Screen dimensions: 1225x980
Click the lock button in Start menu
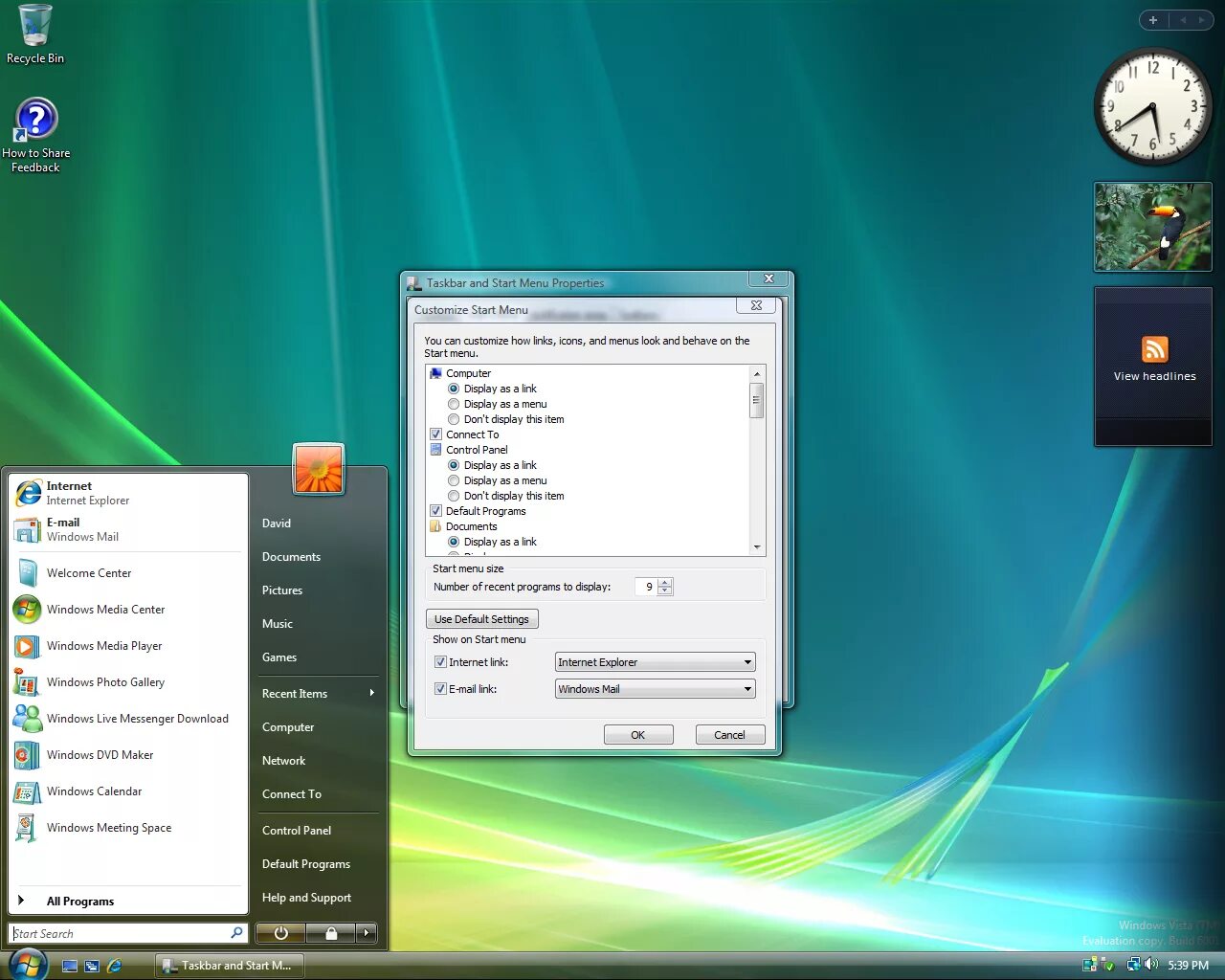coord(330,933)
